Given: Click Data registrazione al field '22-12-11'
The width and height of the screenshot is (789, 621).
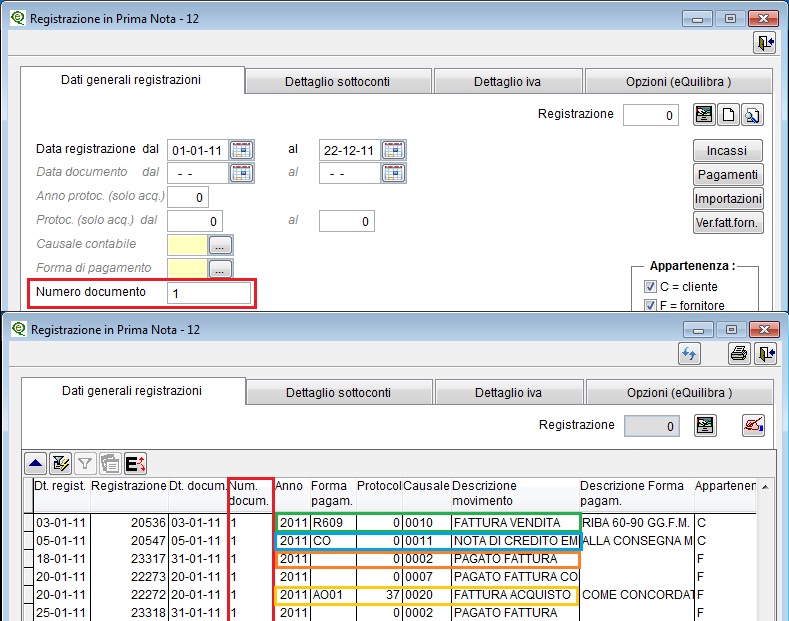Looking at the screenshot, I should [x=350, y=150].
